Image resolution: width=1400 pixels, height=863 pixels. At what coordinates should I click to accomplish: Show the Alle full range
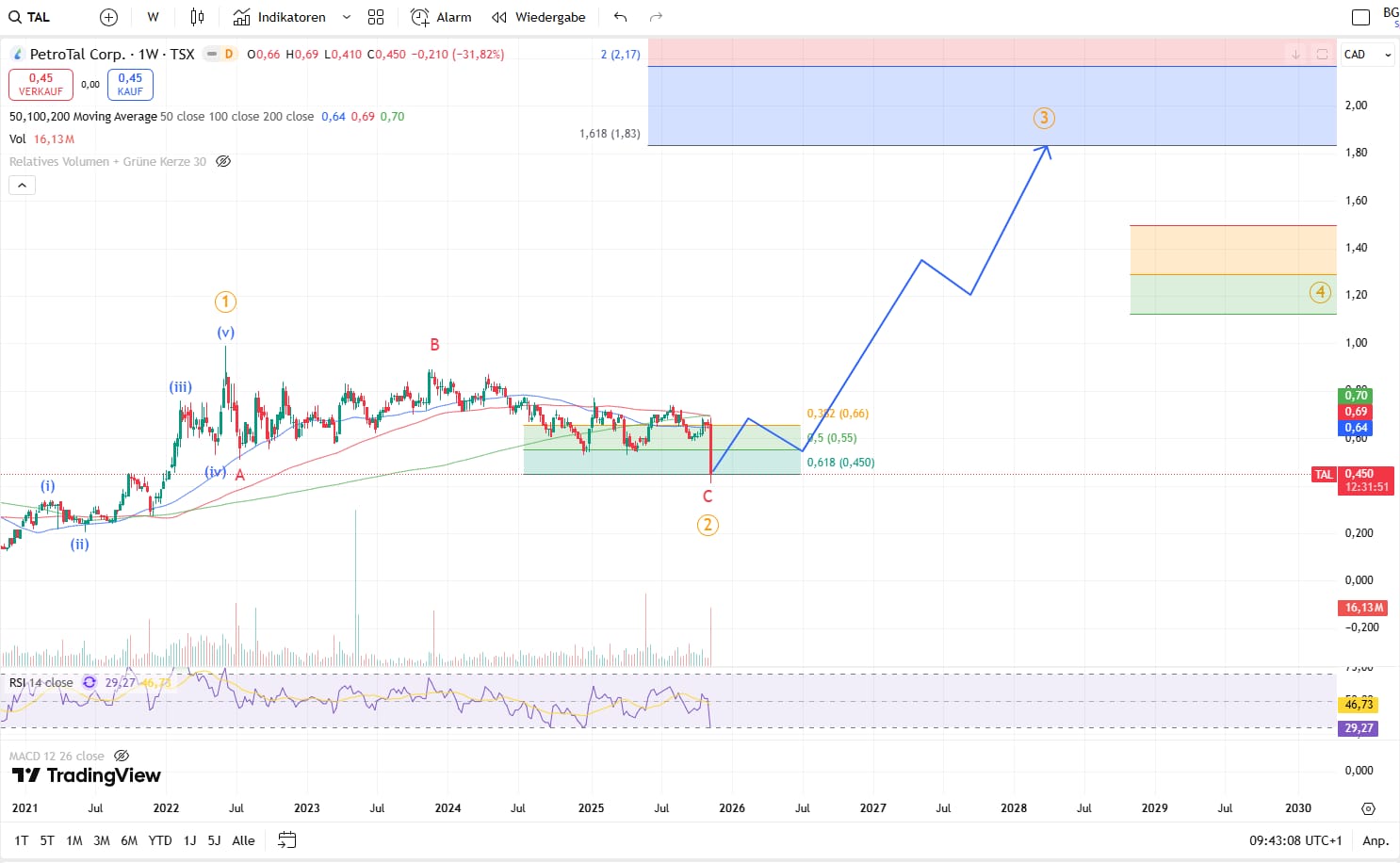pyautogui.click(x=243, y=840)
